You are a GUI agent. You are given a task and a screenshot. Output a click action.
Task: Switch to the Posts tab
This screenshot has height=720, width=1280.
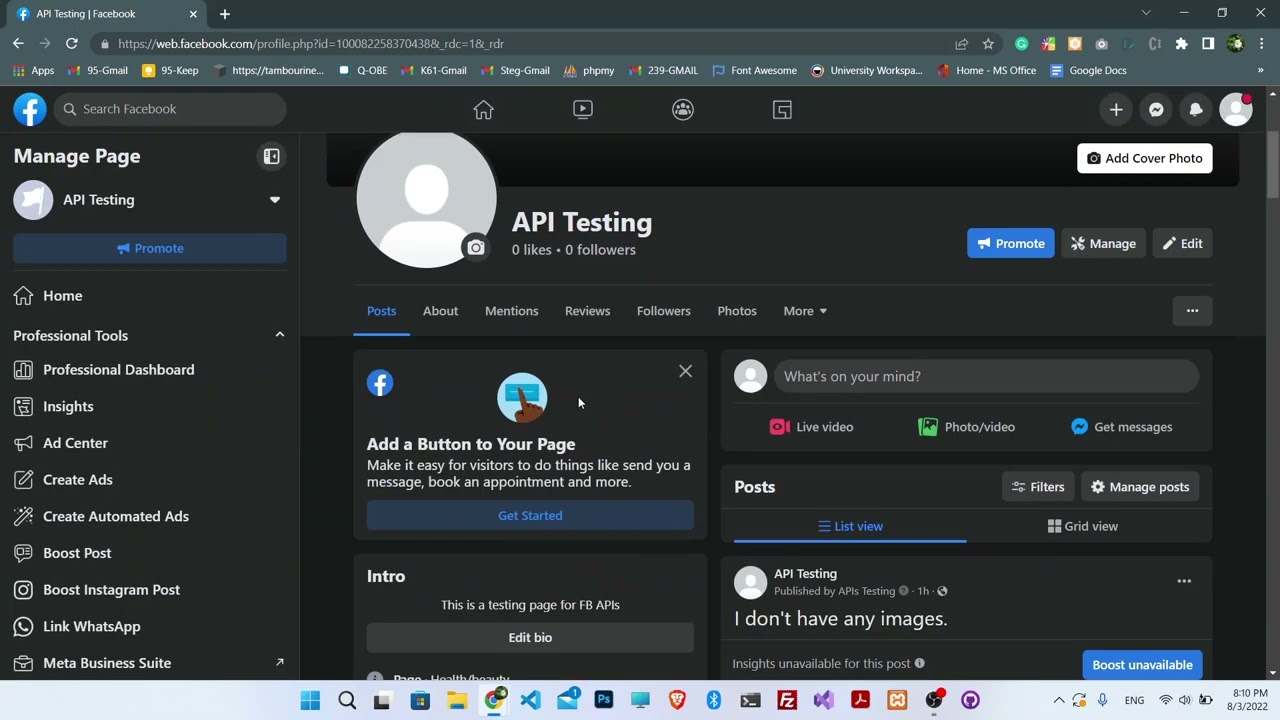(x=381, y=311)
